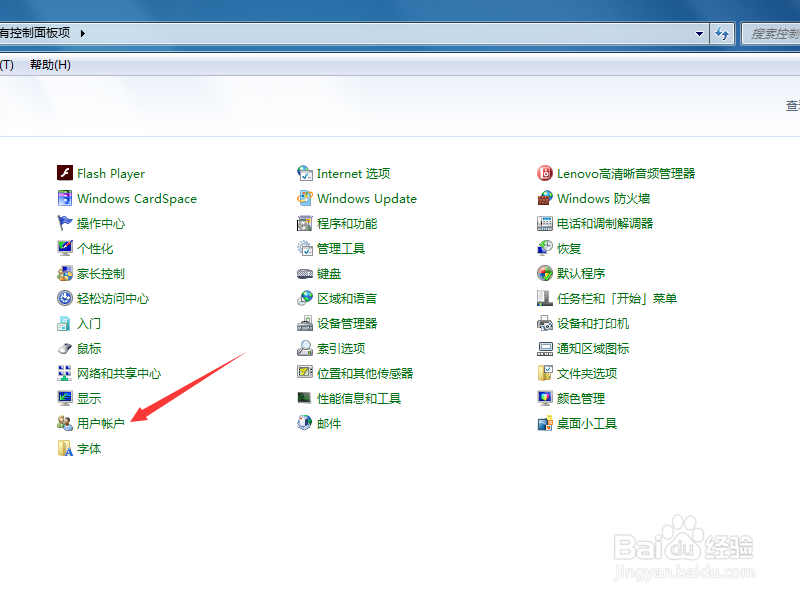This screenshot has width=800, height=600.
Task: Open 性能信息和工具
Action: (x=360, y=398)
